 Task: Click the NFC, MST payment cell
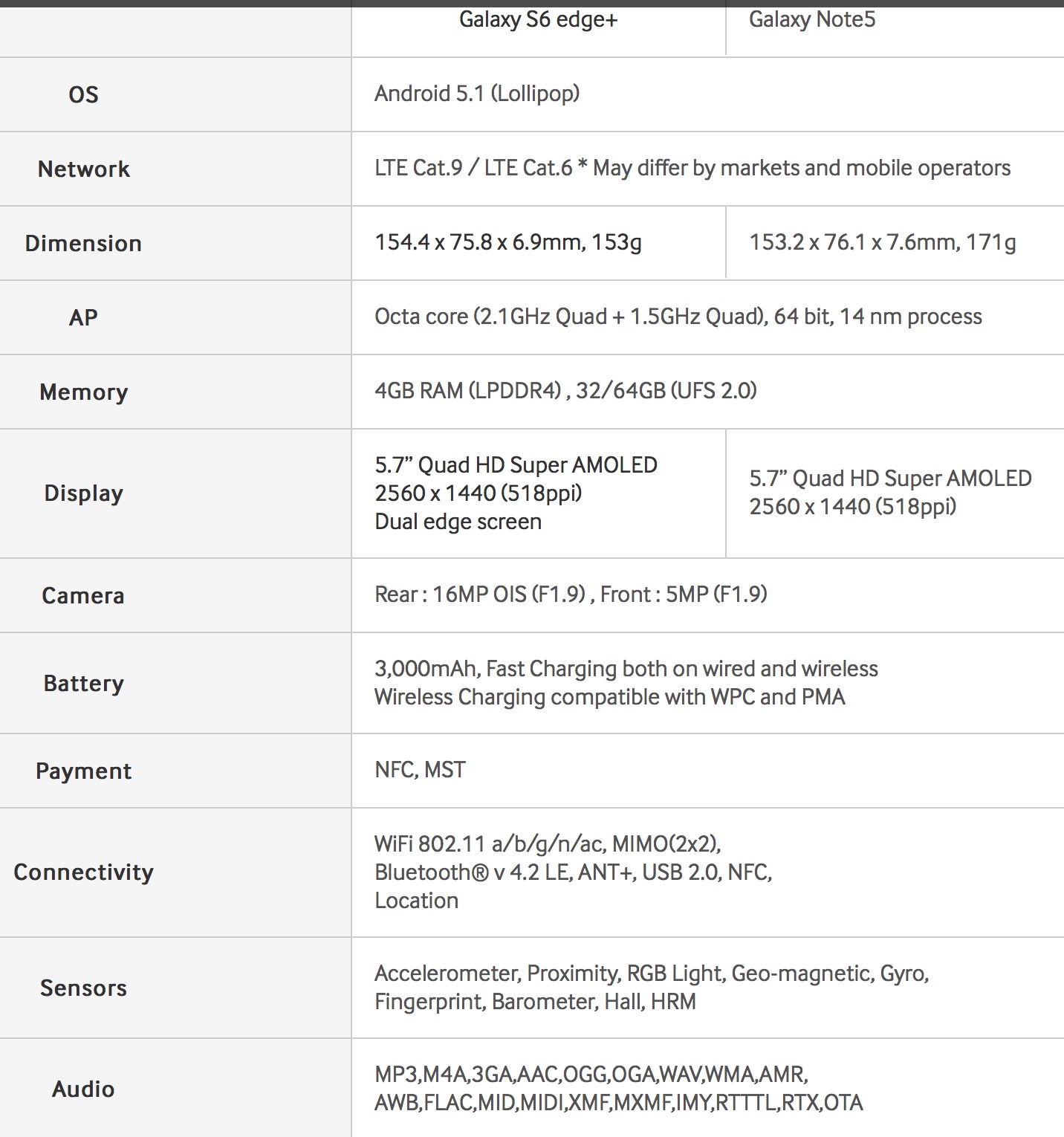click(x=420, y=770)
